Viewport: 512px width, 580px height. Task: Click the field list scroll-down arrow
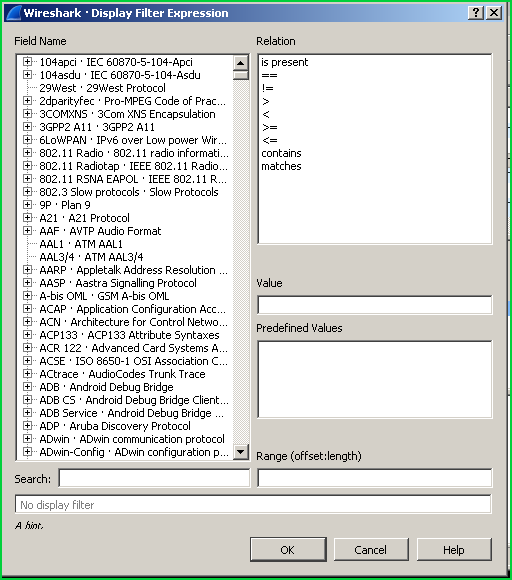point(241,451)
